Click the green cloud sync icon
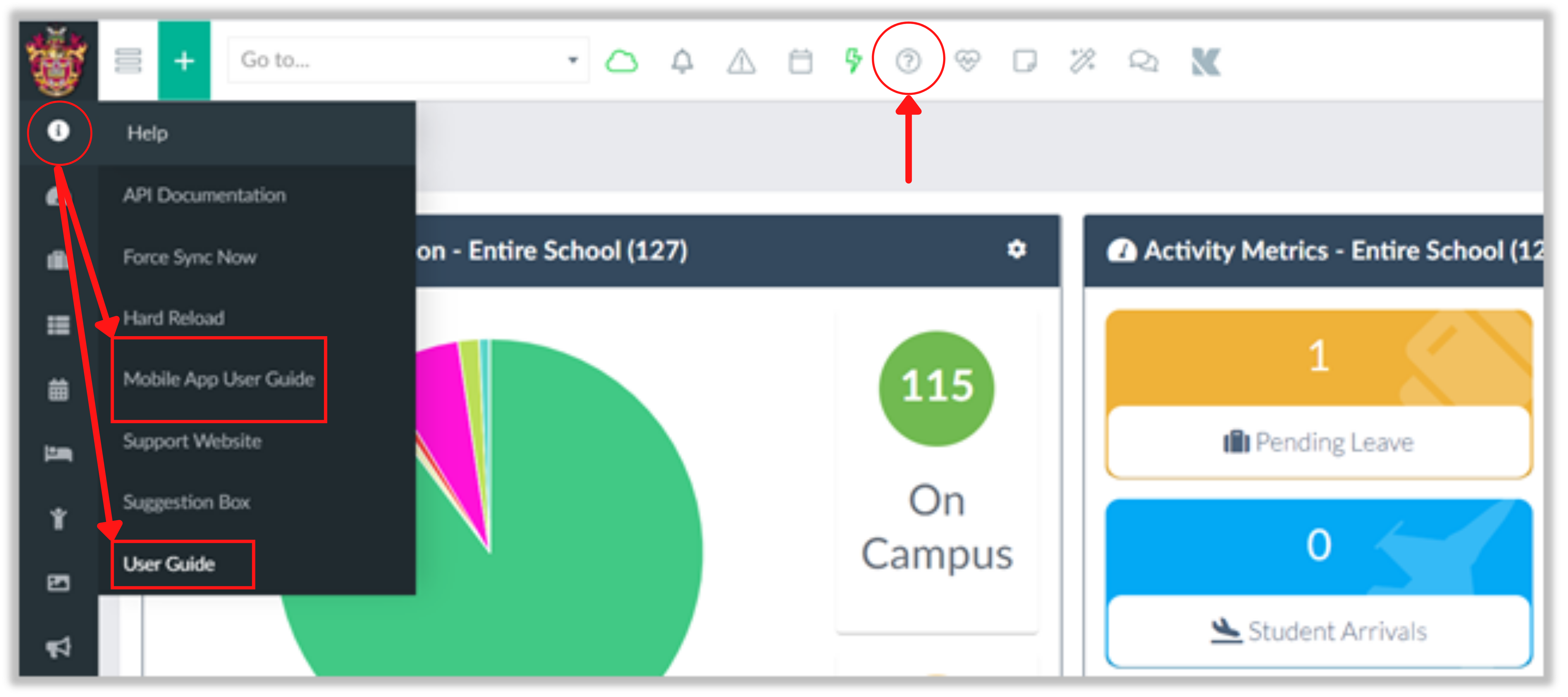This screenshot has height=697, width=1568. [x=621, y=61]
